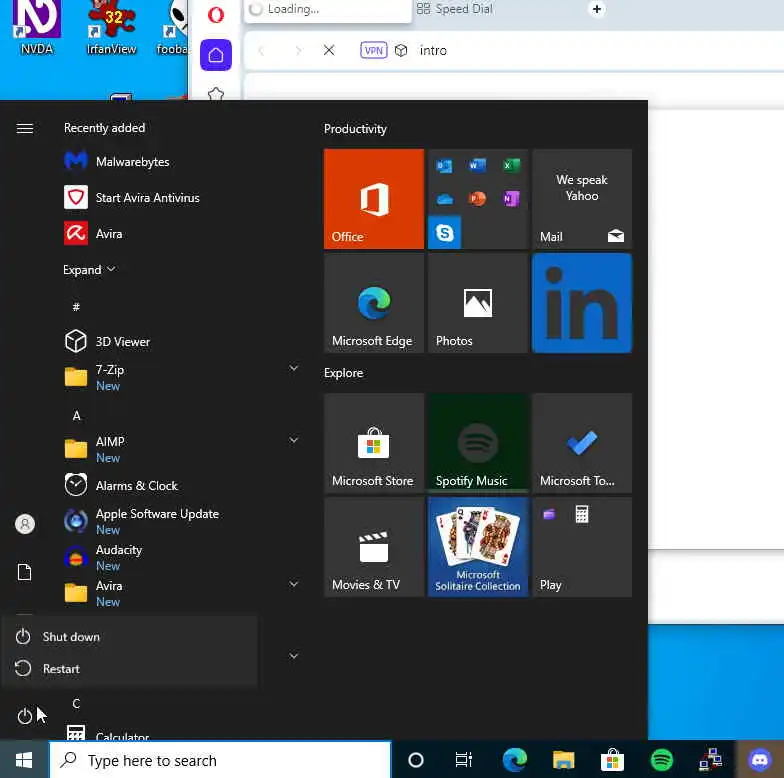Open the Office tile

pyautogui.click(x=374, y=199)
